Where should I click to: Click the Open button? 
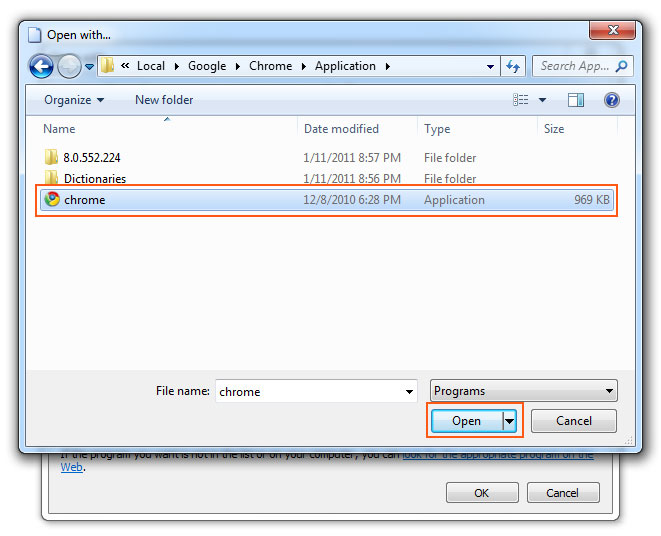[x=466, y=421]
